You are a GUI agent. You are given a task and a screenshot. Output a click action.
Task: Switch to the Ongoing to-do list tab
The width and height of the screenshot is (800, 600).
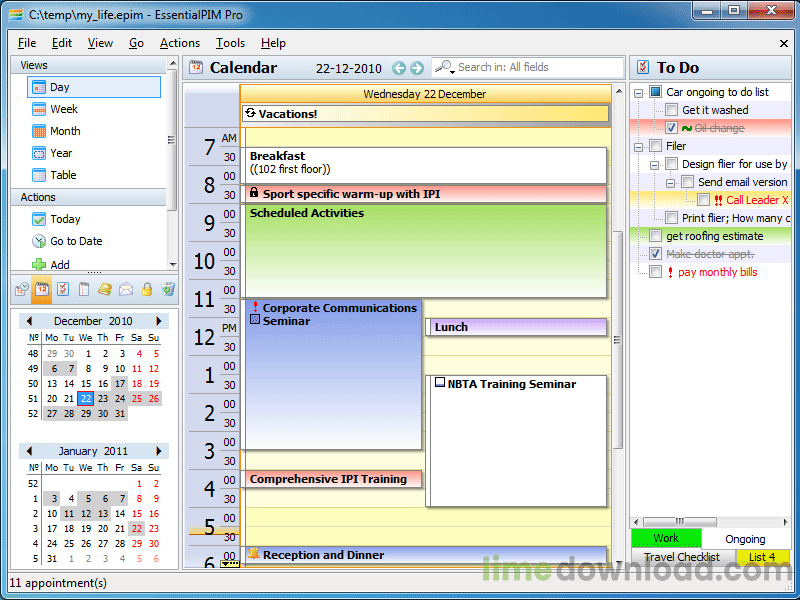pyautogui.click(x=745, y=539)
